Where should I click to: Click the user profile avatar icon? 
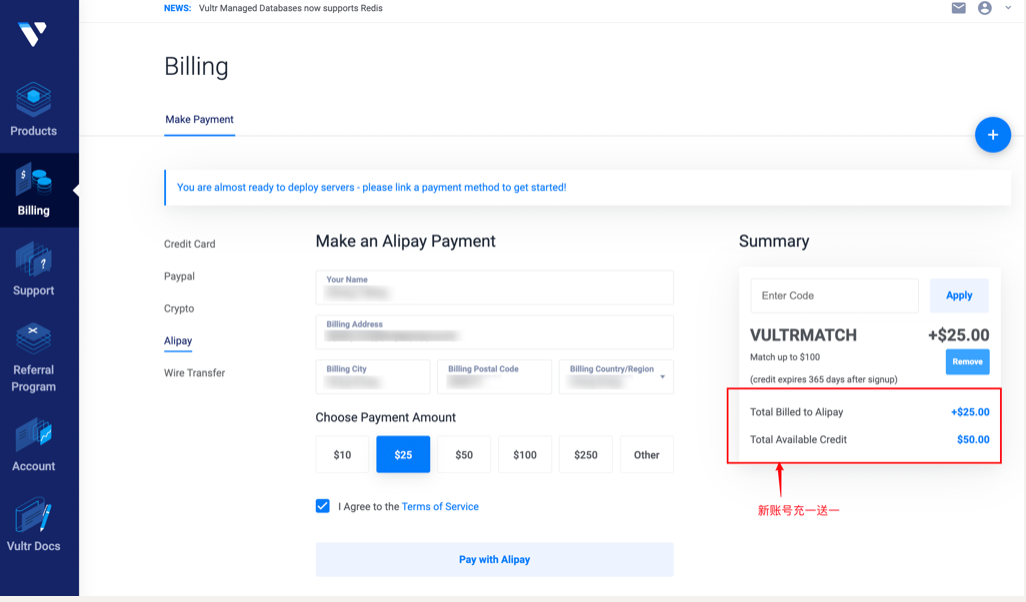pos(985,8)
